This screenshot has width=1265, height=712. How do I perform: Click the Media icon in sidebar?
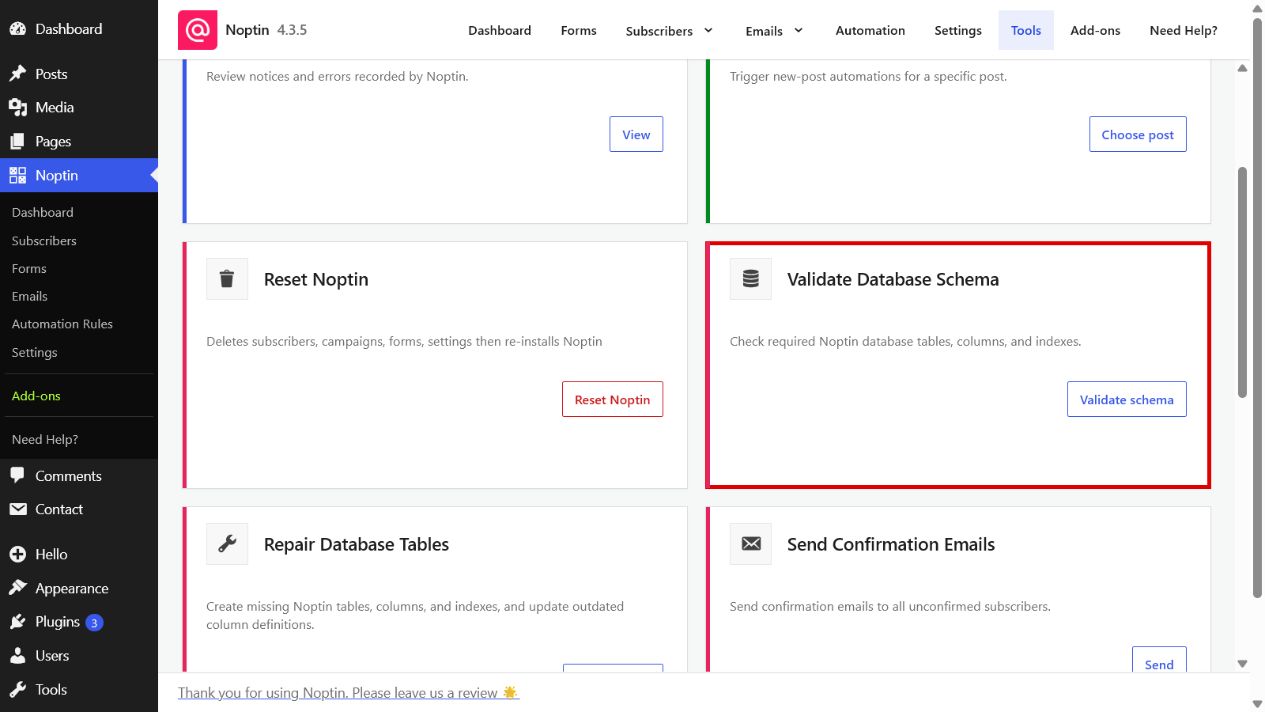[x=18, y=107]
